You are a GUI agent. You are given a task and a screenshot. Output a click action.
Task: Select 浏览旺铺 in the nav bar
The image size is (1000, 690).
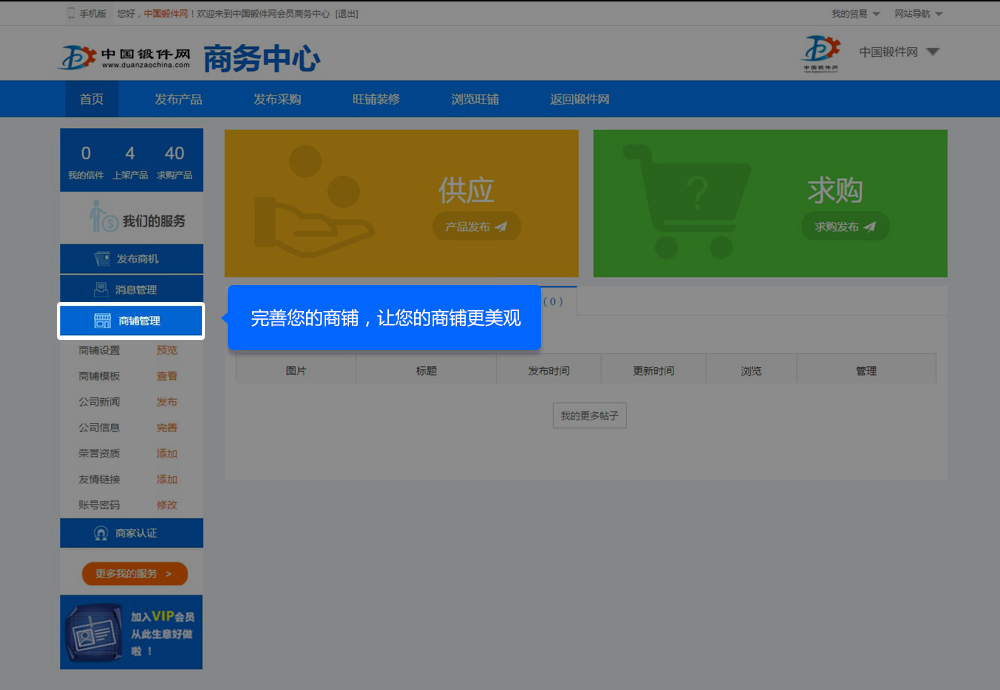tap(474, 99)
